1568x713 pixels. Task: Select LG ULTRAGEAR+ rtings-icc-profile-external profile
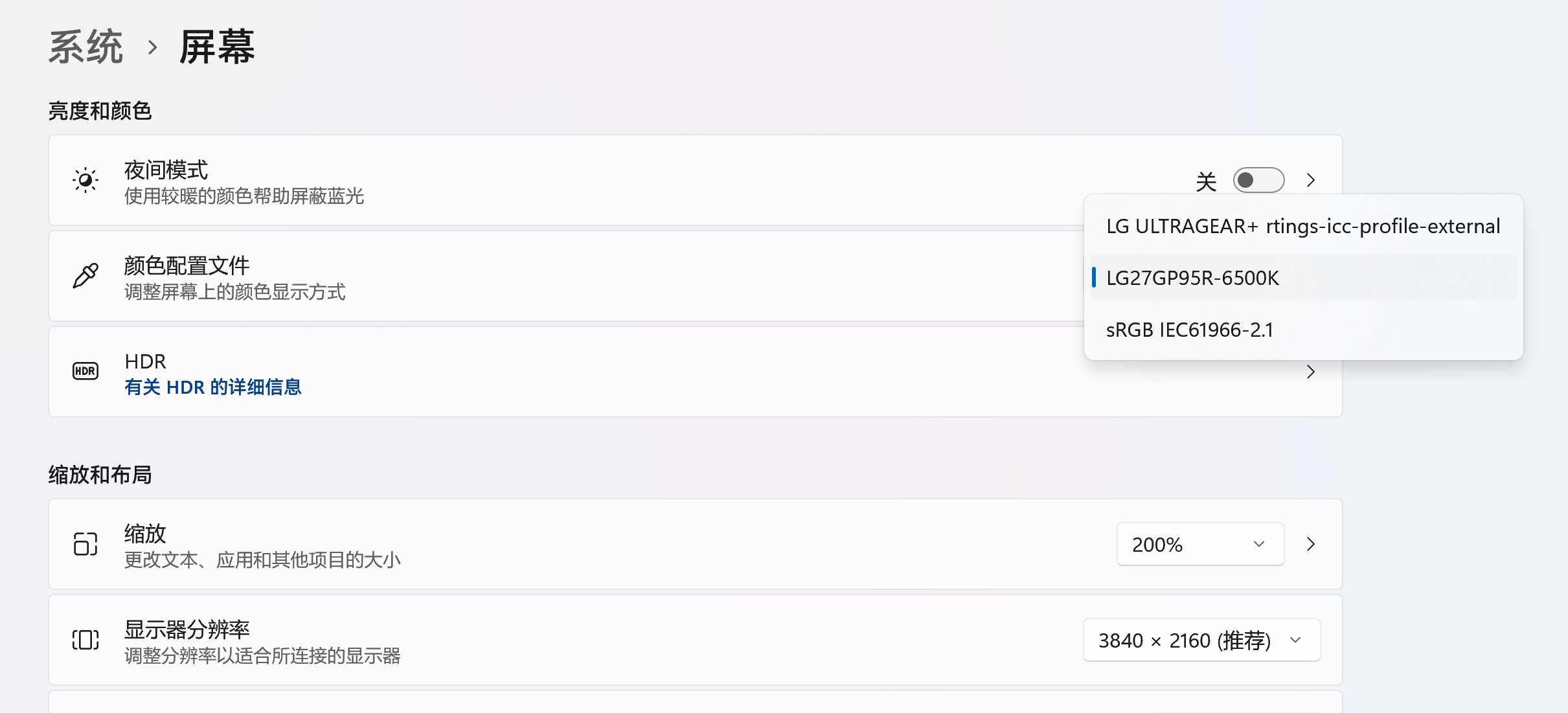pyautogui.click(x=1303, y=226)
